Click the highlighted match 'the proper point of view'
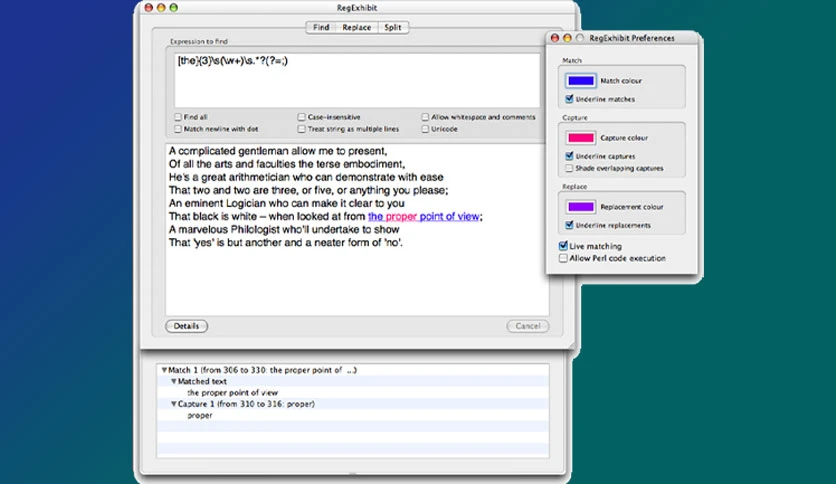The height and width of the screenshot is (484, 836). click(x=423, y=216)
